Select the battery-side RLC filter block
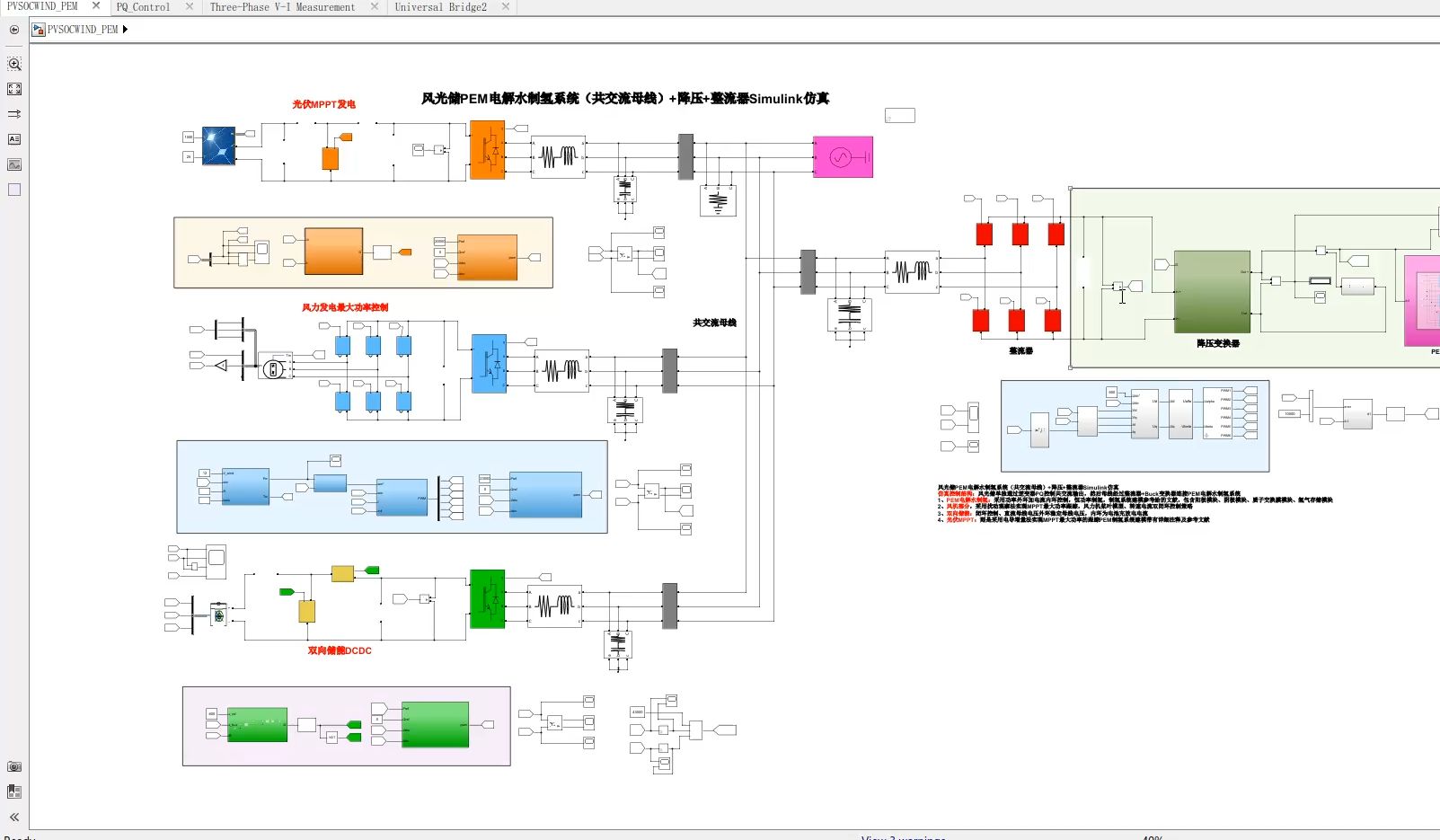The width and height of the screenshot is (1440, 840). coord(555,606)
